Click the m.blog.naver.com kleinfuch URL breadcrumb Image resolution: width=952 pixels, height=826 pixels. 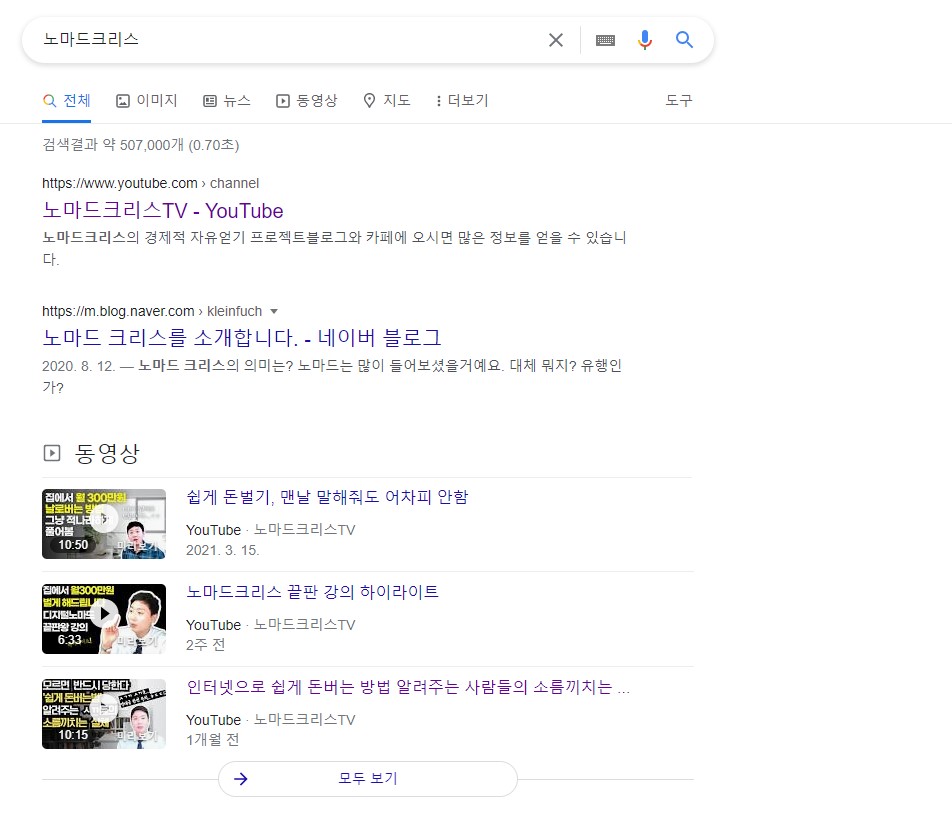[x=152, y=312]
